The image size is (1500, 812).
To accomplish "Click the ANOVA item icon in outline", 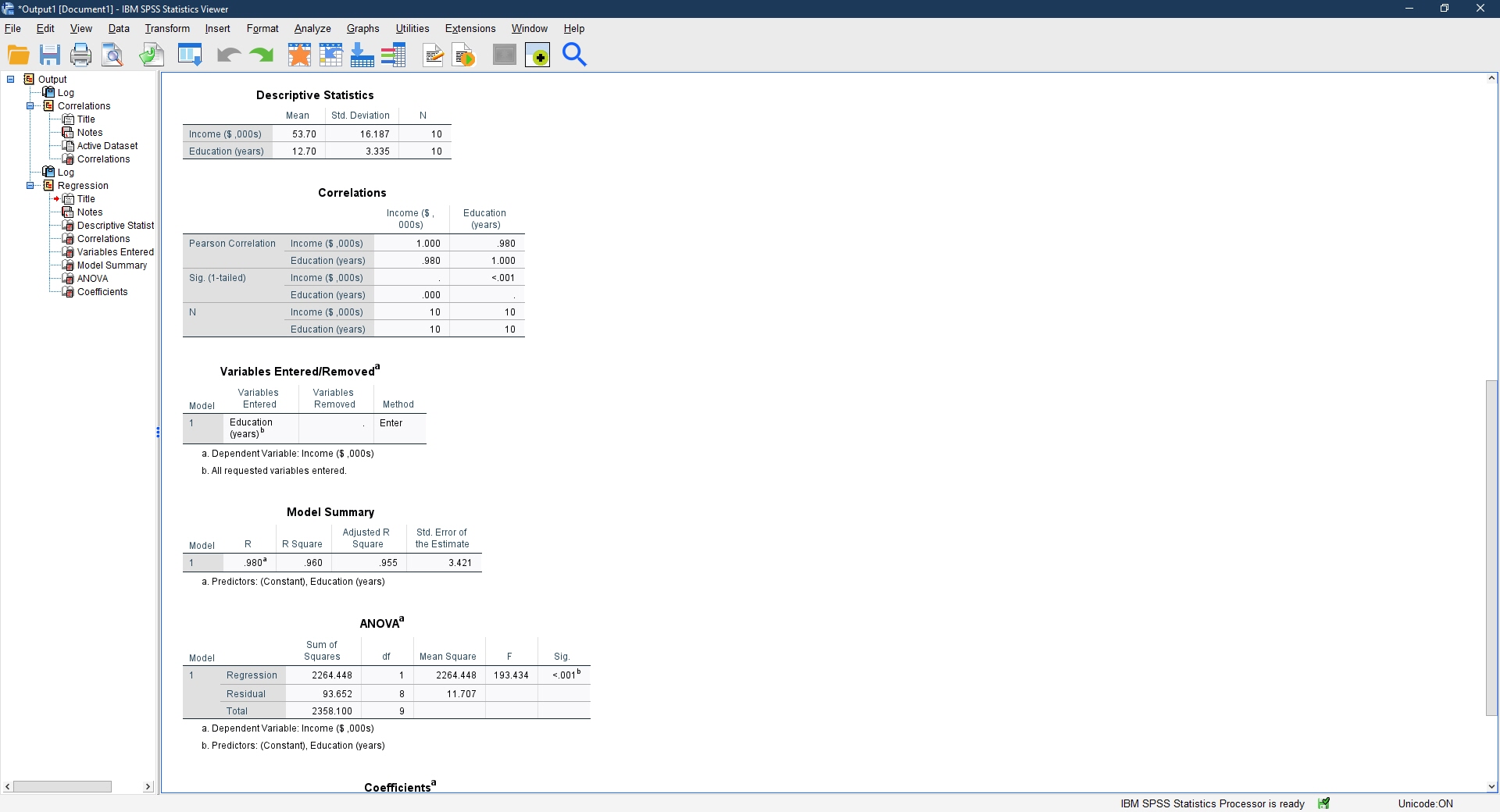I will click(x=68, y=279).
